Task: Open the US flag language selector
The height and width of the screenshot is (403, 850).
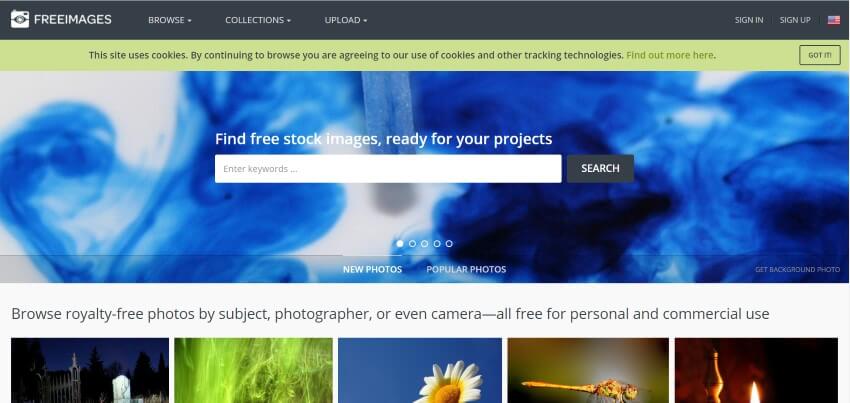Action: [833, 20]
